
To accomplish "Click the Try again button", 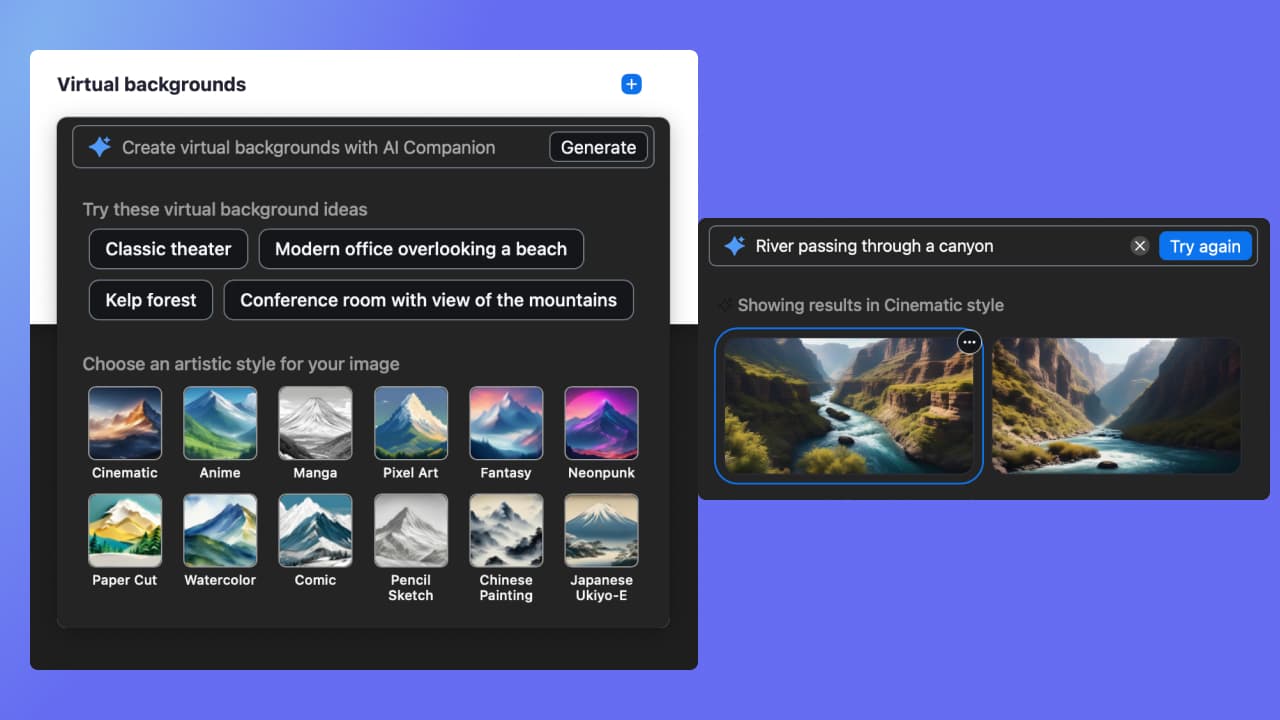I will pos(1204,246).
